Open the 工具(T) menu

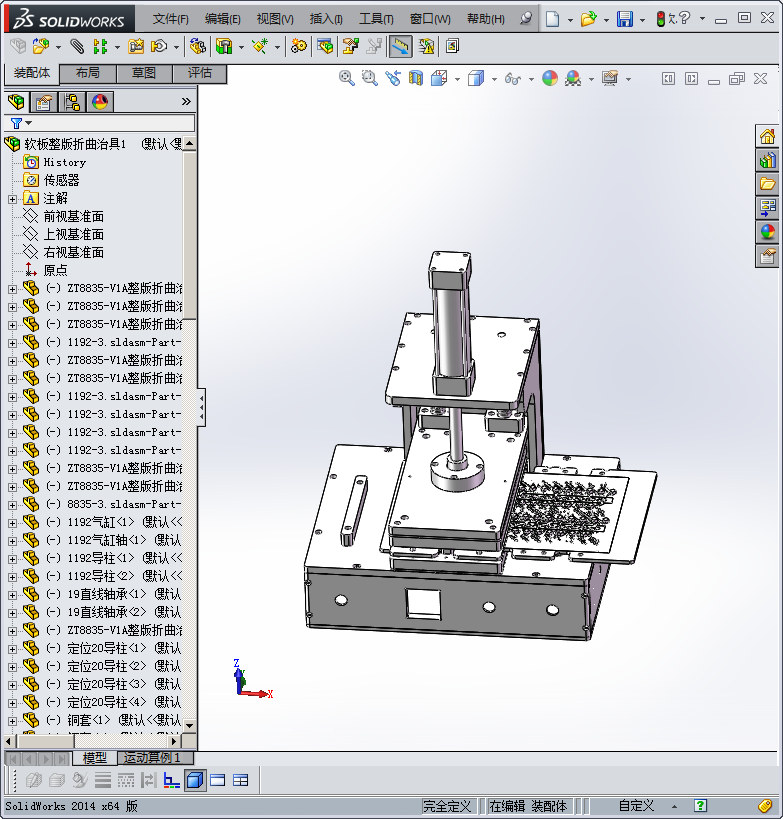[x=376, y=19]
